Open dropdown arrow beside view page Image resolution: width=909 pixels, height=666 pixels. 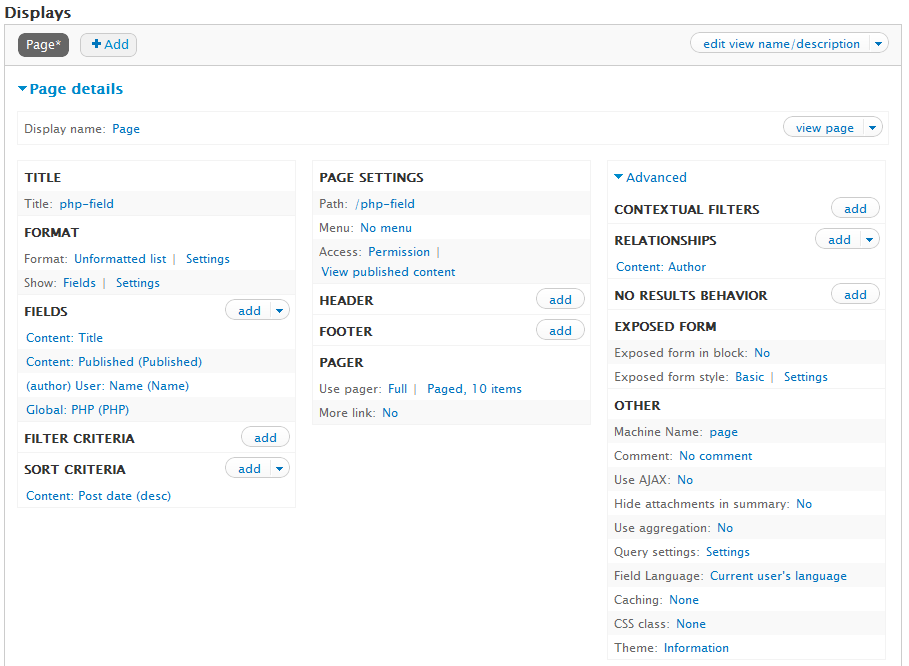872,128
